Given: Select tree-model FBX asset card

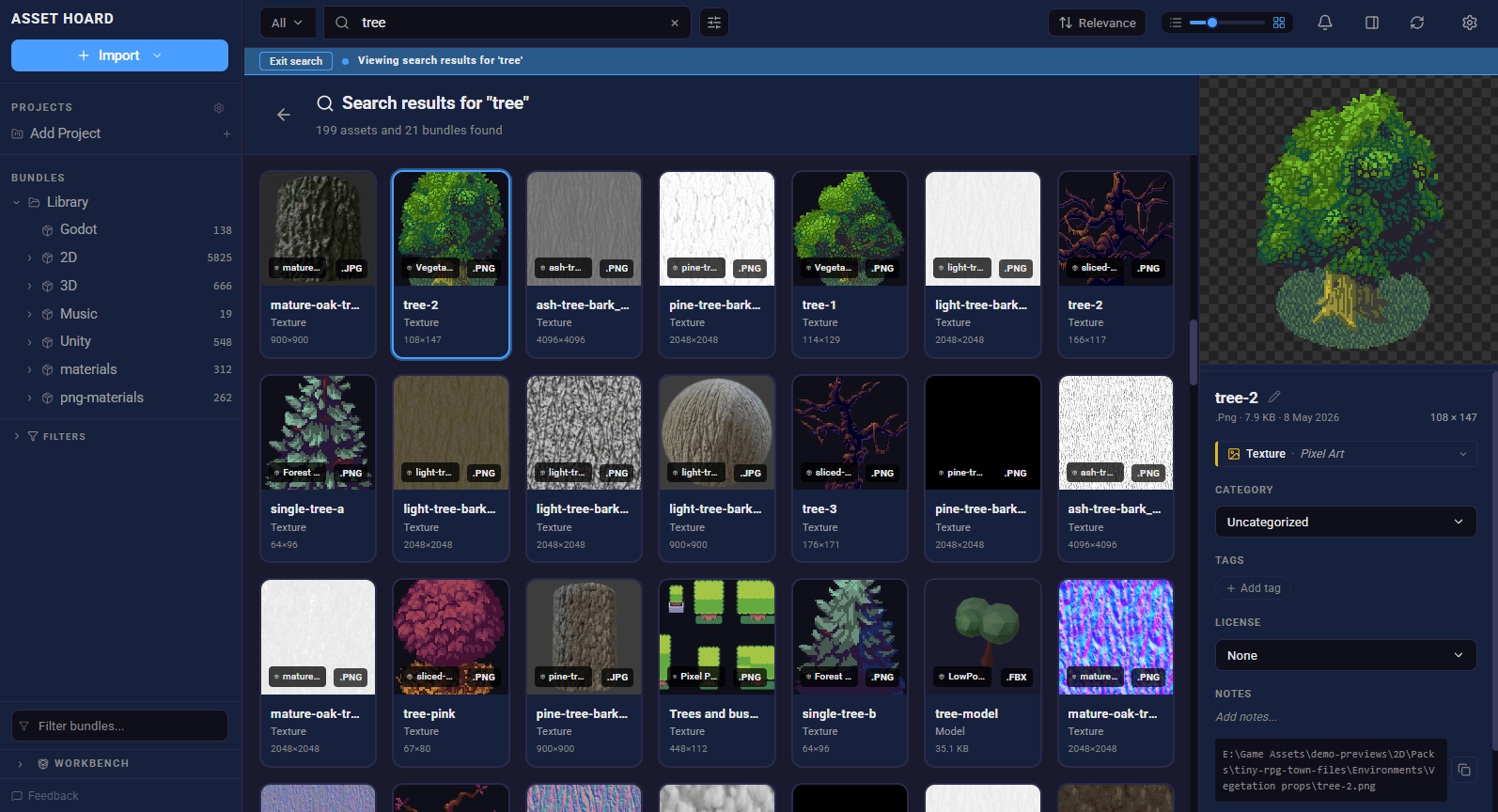Looking at the screenshot, I should 983,673.
